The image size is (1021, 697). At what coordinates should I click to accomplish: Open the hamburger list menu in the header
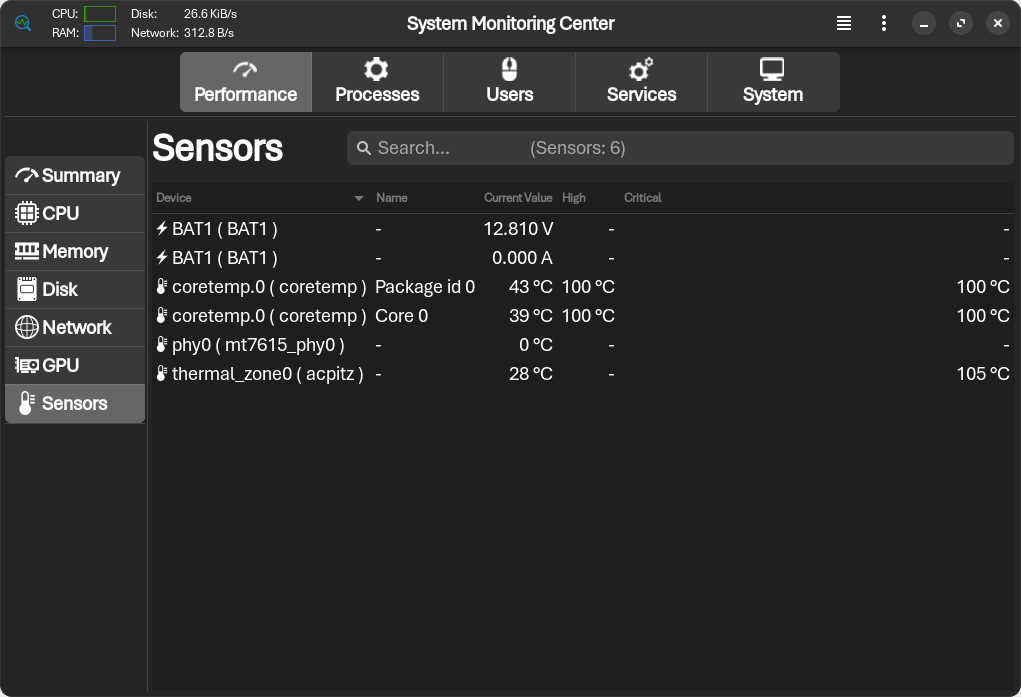coord(844,23)
